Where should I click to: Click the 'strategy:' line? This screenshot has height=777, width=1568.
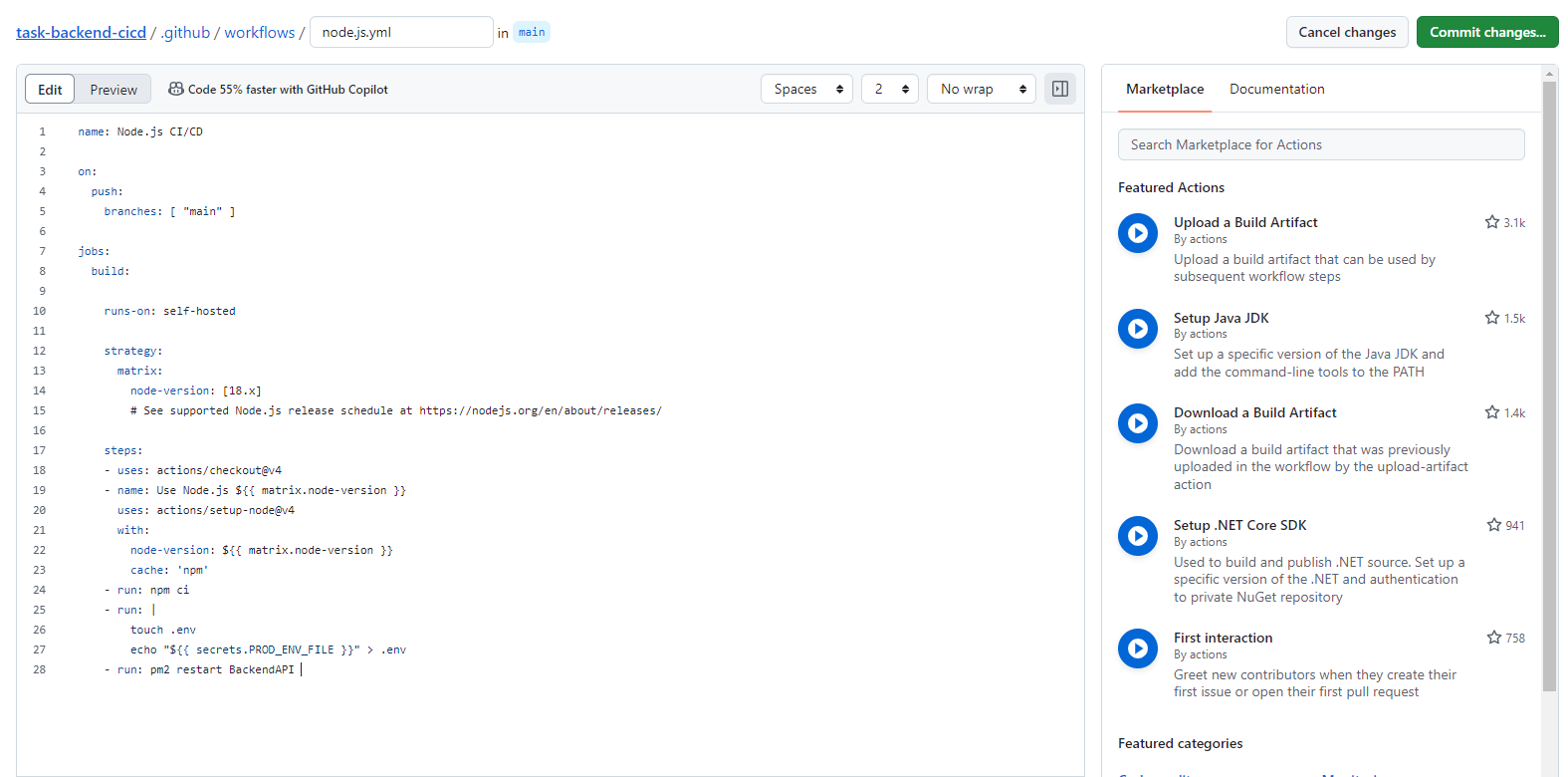pyautogui.click(x=133, y=351)
